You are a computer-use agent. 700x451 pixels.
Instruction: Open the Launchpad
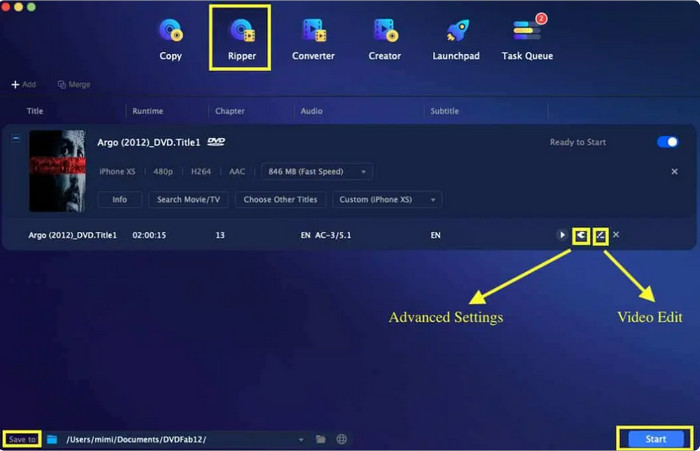coord(456,39)
